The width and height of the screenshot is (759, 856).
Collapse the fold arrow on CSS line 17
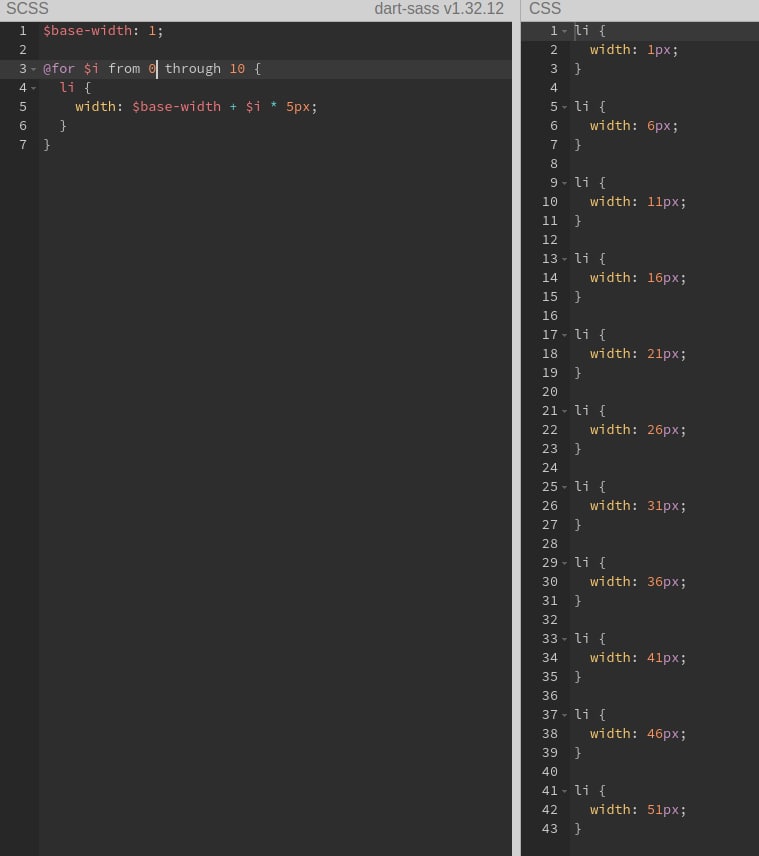coord(565,335)
